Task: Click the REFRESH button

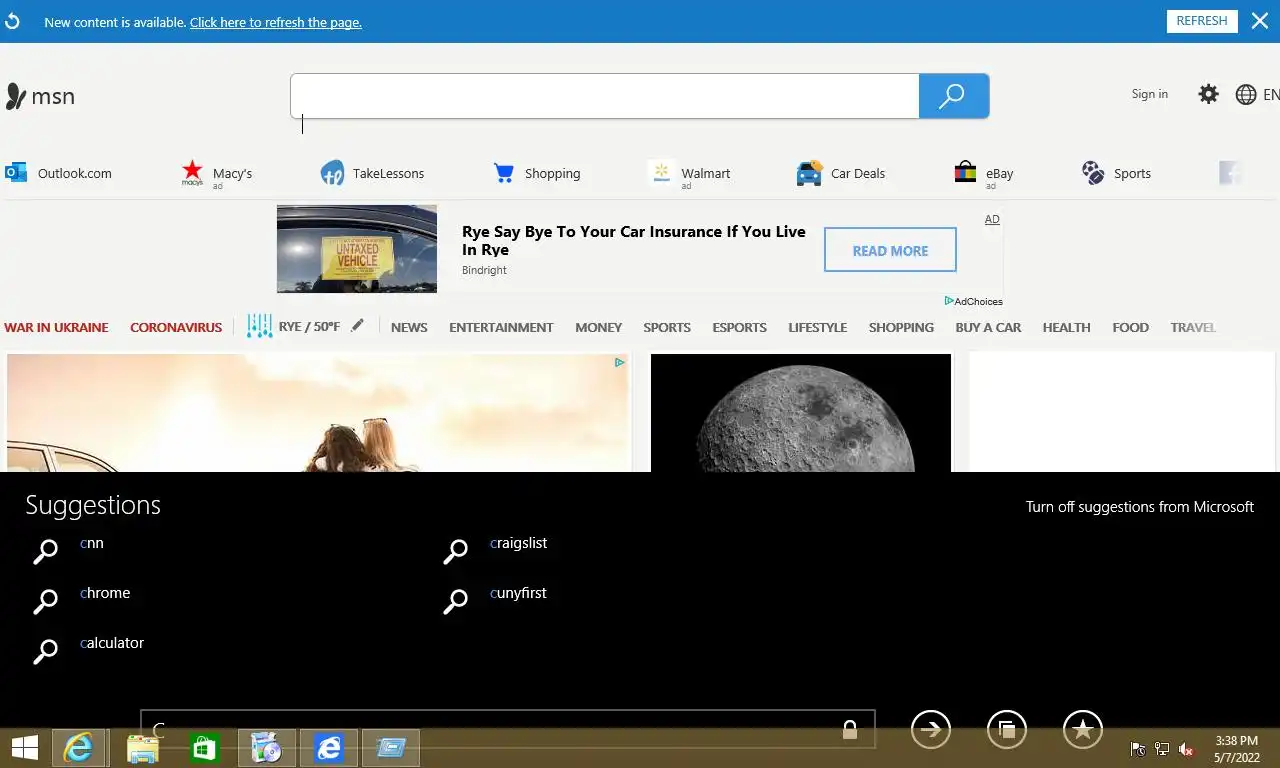Action: (x=1202, y=21)
